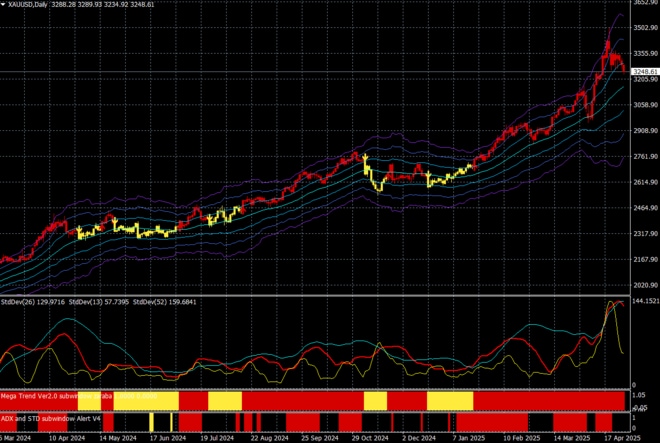Click the 3502.90 price axis label
Image resolution: width=660 pixels, height=443 pixels.
point(645,27)
